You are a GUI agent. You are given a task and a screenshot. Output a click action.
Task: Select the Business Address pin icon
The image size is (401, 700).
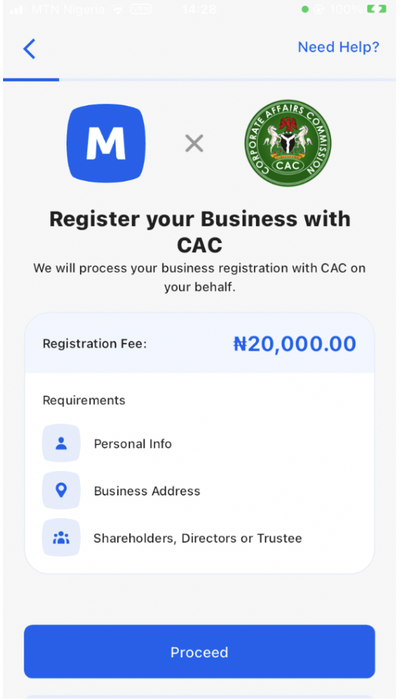[x=61, y=491]
